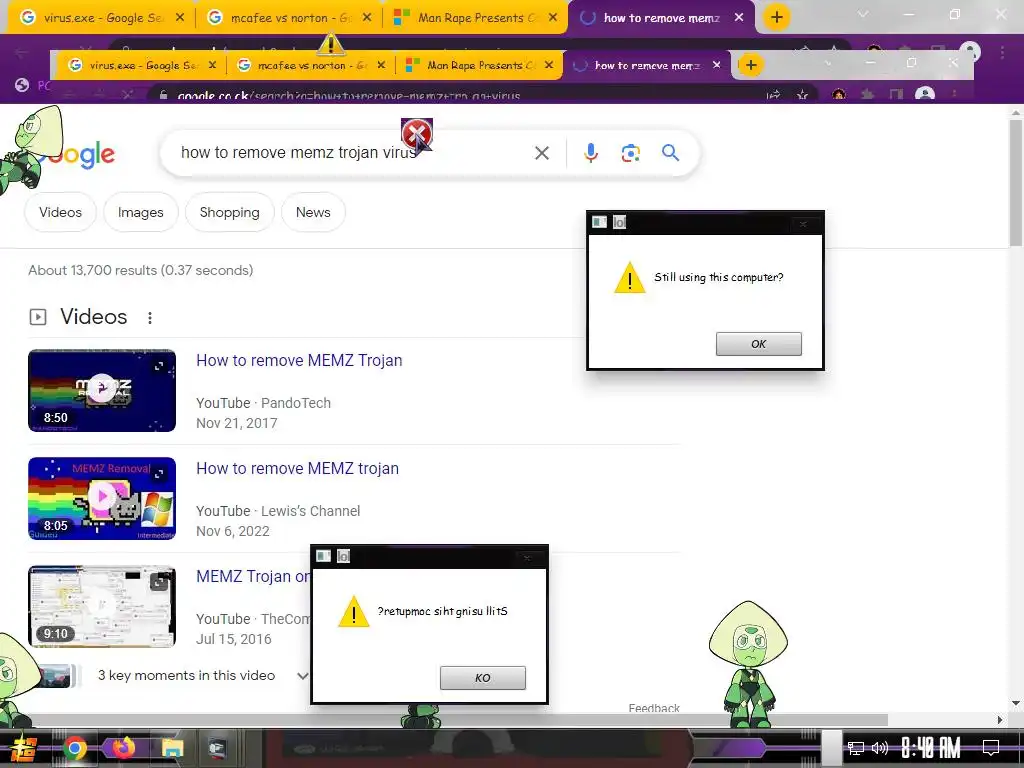This screenshot has height=768, width=1024.
Task: Activate 'how to remove memz' tab in top window
Action: (x=661, y=18)
